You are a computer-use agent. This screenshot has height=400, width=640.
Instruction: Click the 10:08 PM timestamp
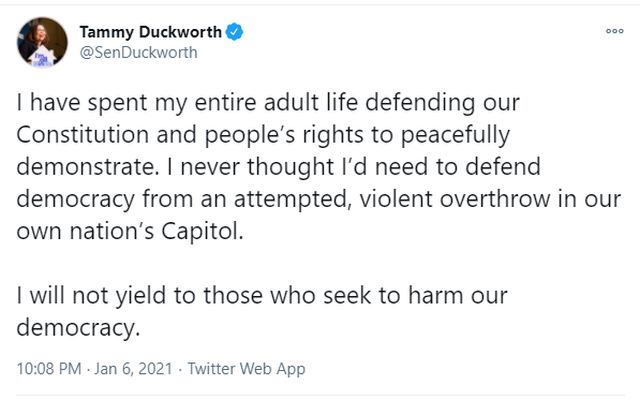49,369
